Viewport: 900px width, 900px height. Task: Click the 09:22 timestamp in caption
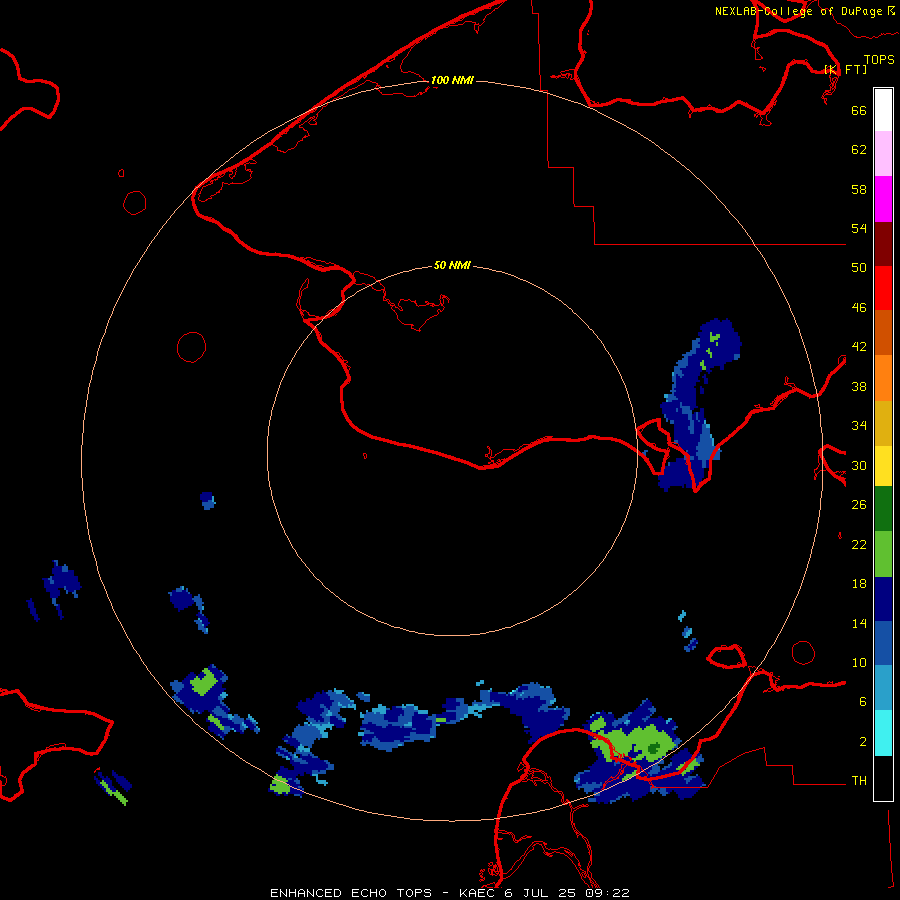pyautogui.click(x=607, y=893)
